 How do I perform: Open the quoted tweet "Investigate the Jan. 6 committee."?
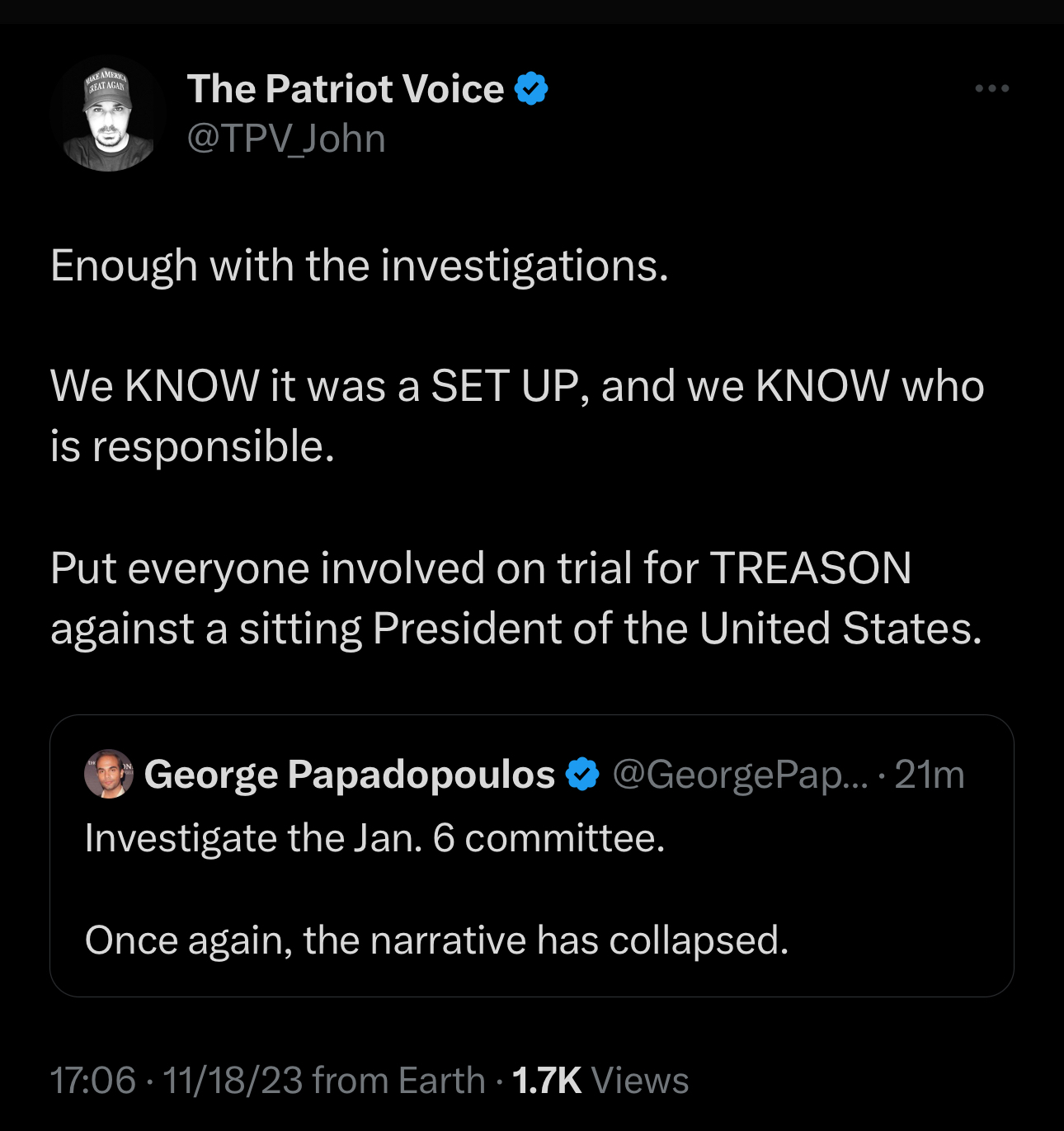point(374,838)
